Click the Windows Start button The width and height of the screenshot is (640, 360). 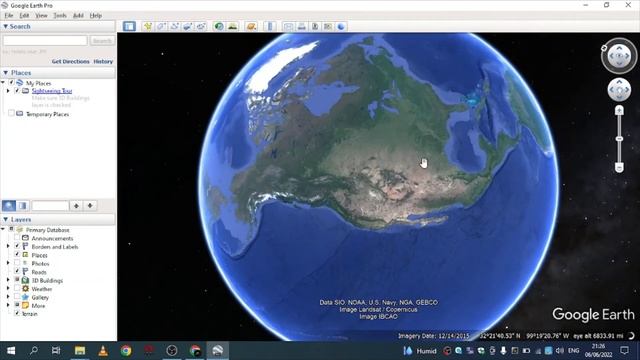tap(11, 351)
